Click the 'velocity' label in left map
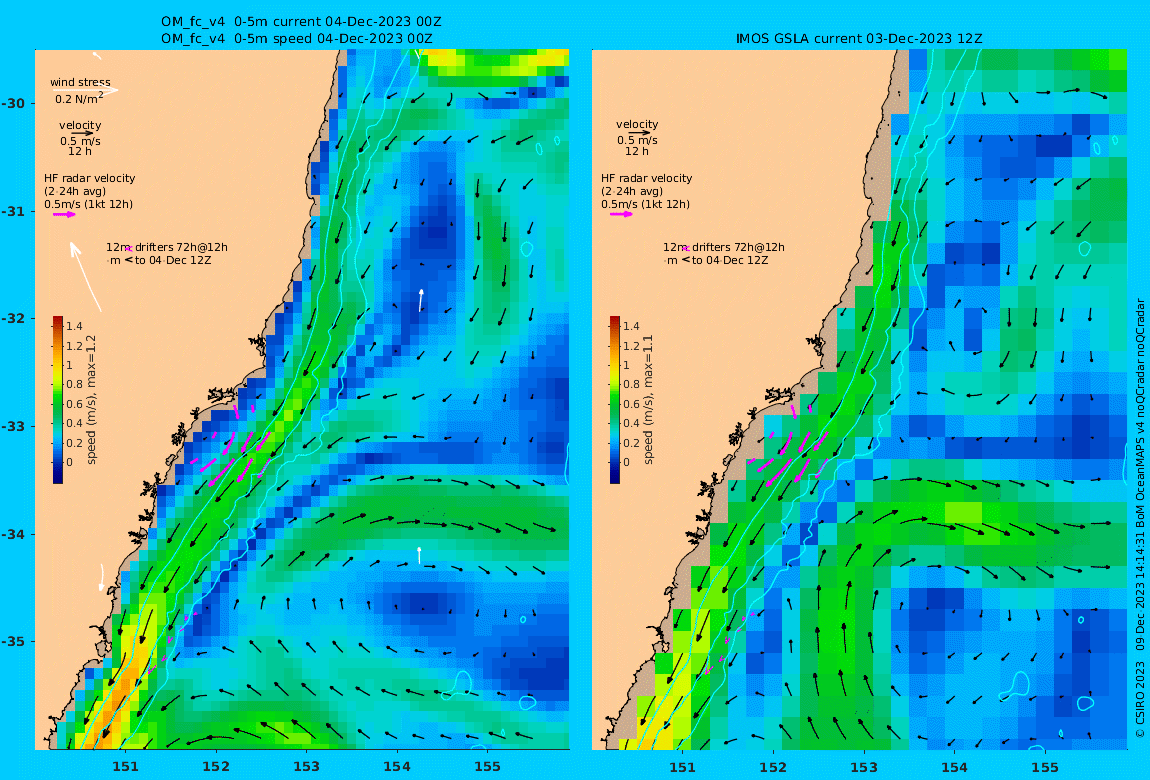Viewport: 1150px width, 780px height. [80, 125]
